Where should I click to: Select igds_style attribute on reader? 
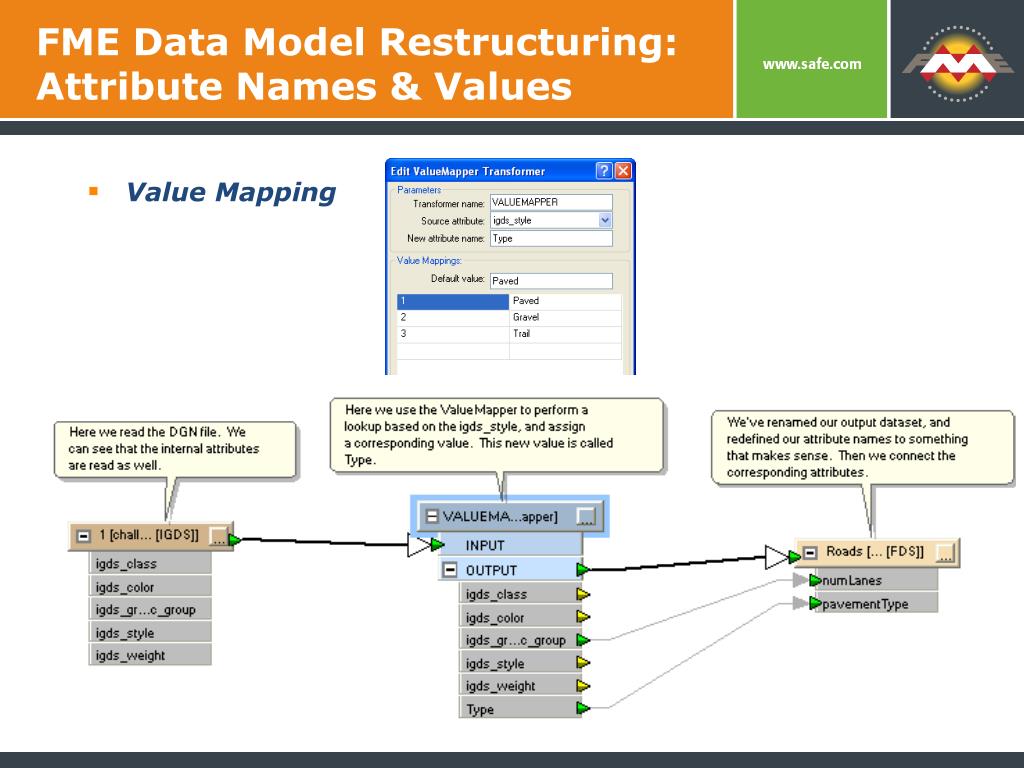(150, 633)
